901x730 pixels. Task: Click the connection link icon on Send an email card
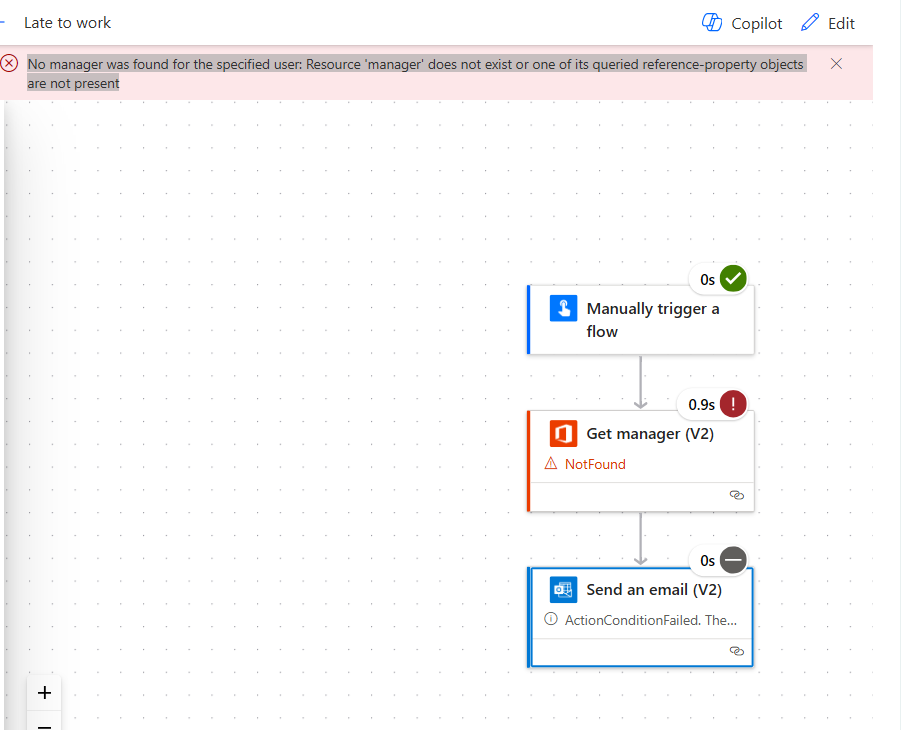(x=737, y=651)
